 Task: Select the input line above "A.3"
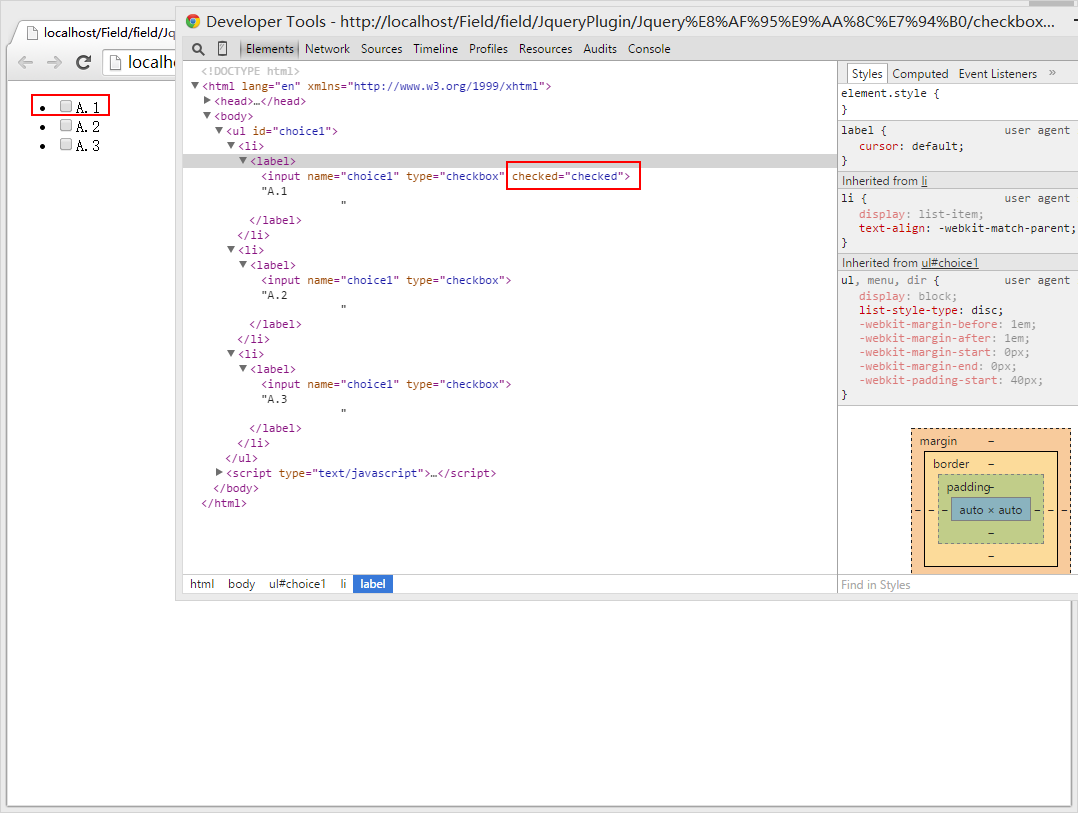point(386,384)
